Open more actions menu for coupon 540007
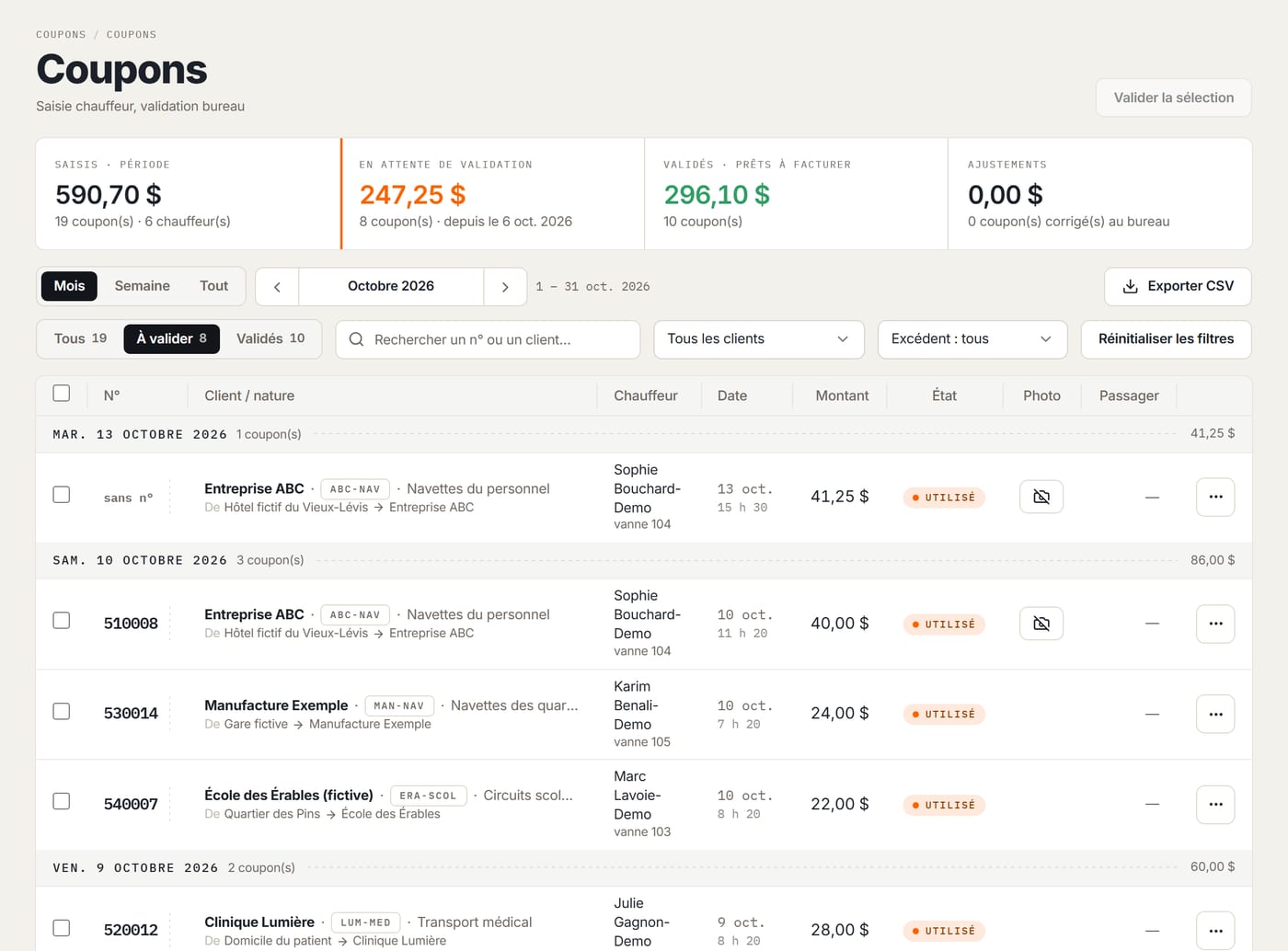 (1215, 804)
